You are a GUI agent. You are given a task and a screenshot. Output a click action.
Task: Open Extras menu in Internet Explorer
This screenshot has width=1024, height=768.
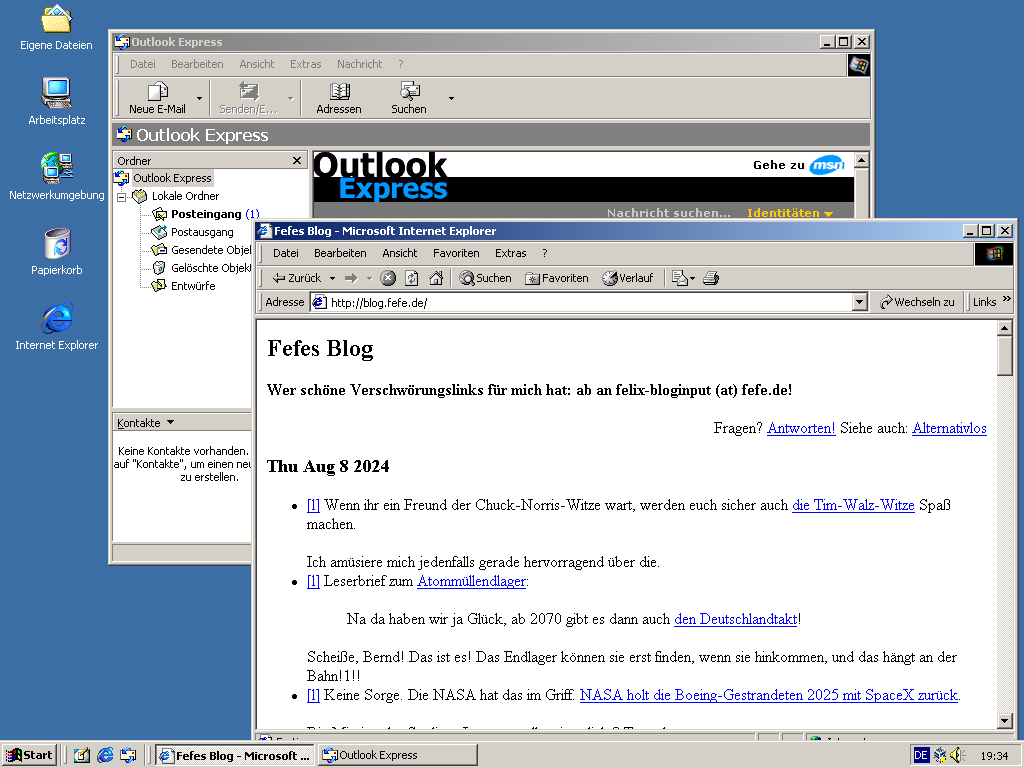511,253
